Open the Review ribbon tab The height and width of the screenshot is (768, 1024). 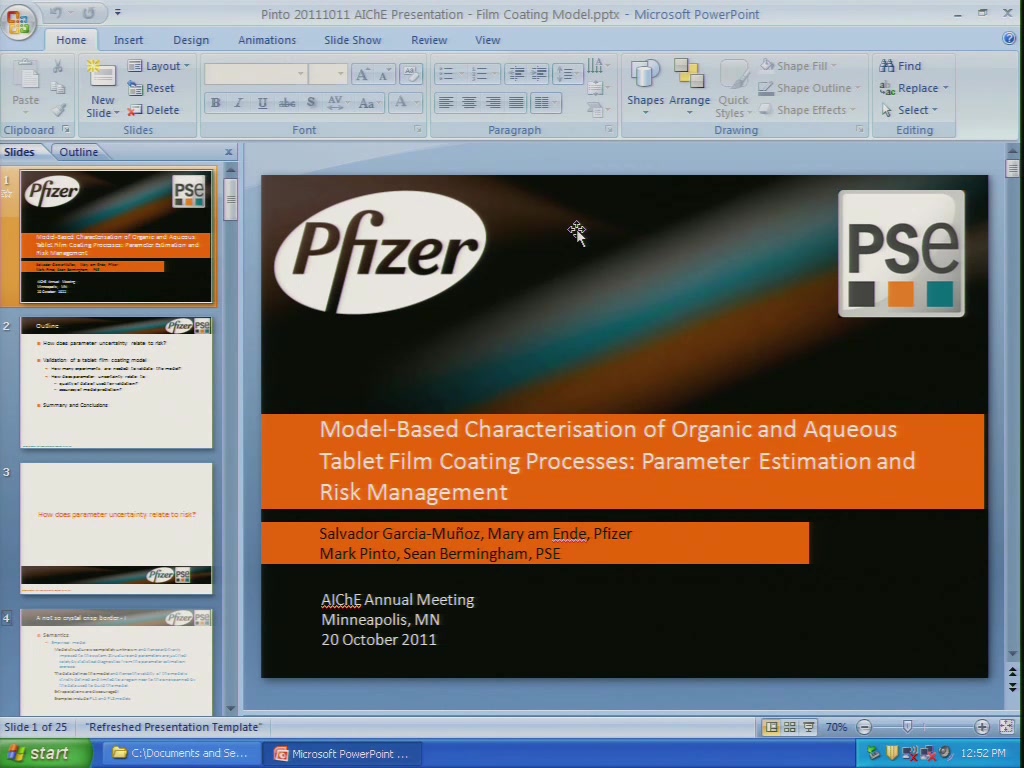pyautogui.click(x=428, y=40)
